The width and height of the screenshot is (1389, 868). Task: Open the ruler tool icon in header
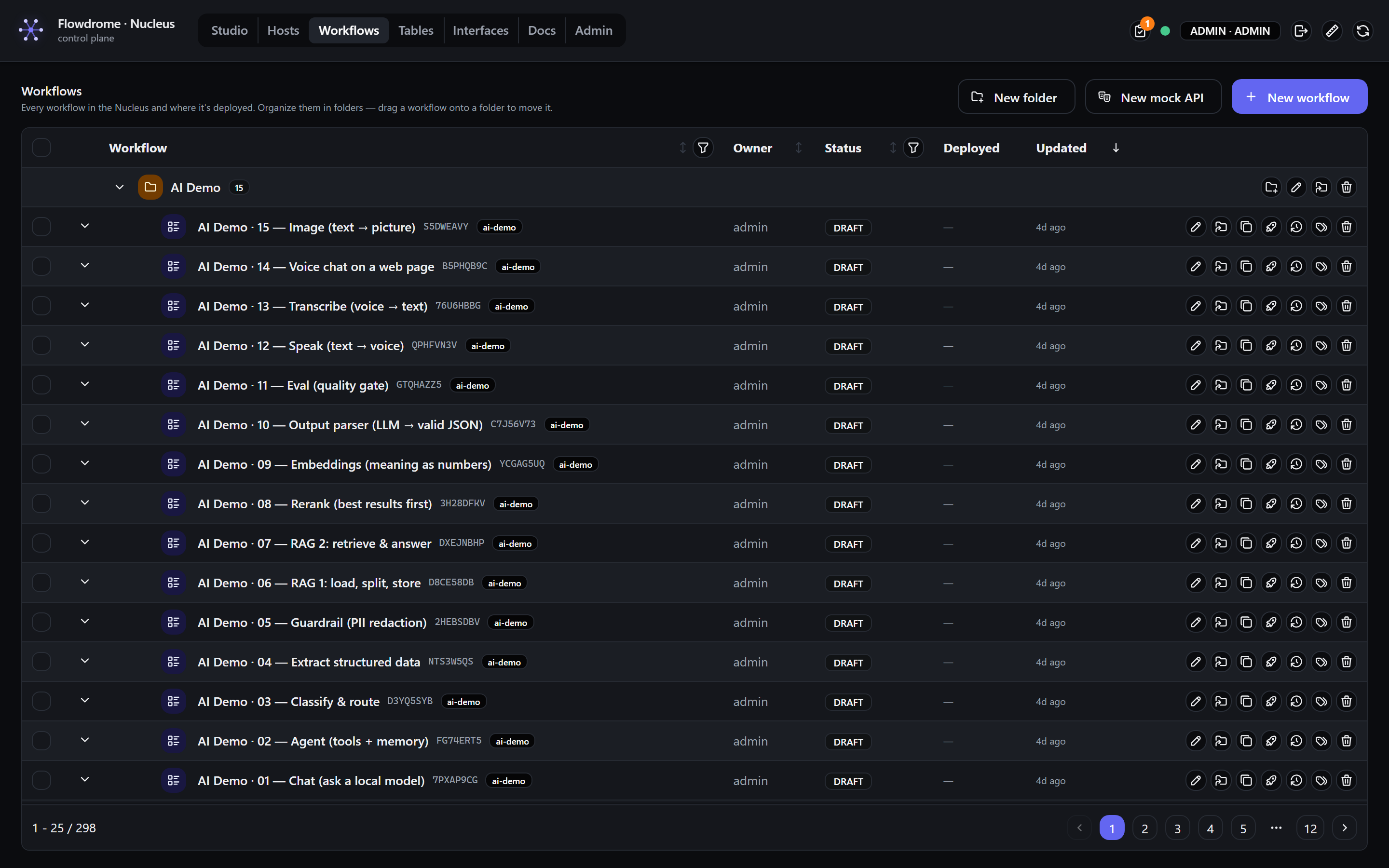click(x=1332, y=30)
